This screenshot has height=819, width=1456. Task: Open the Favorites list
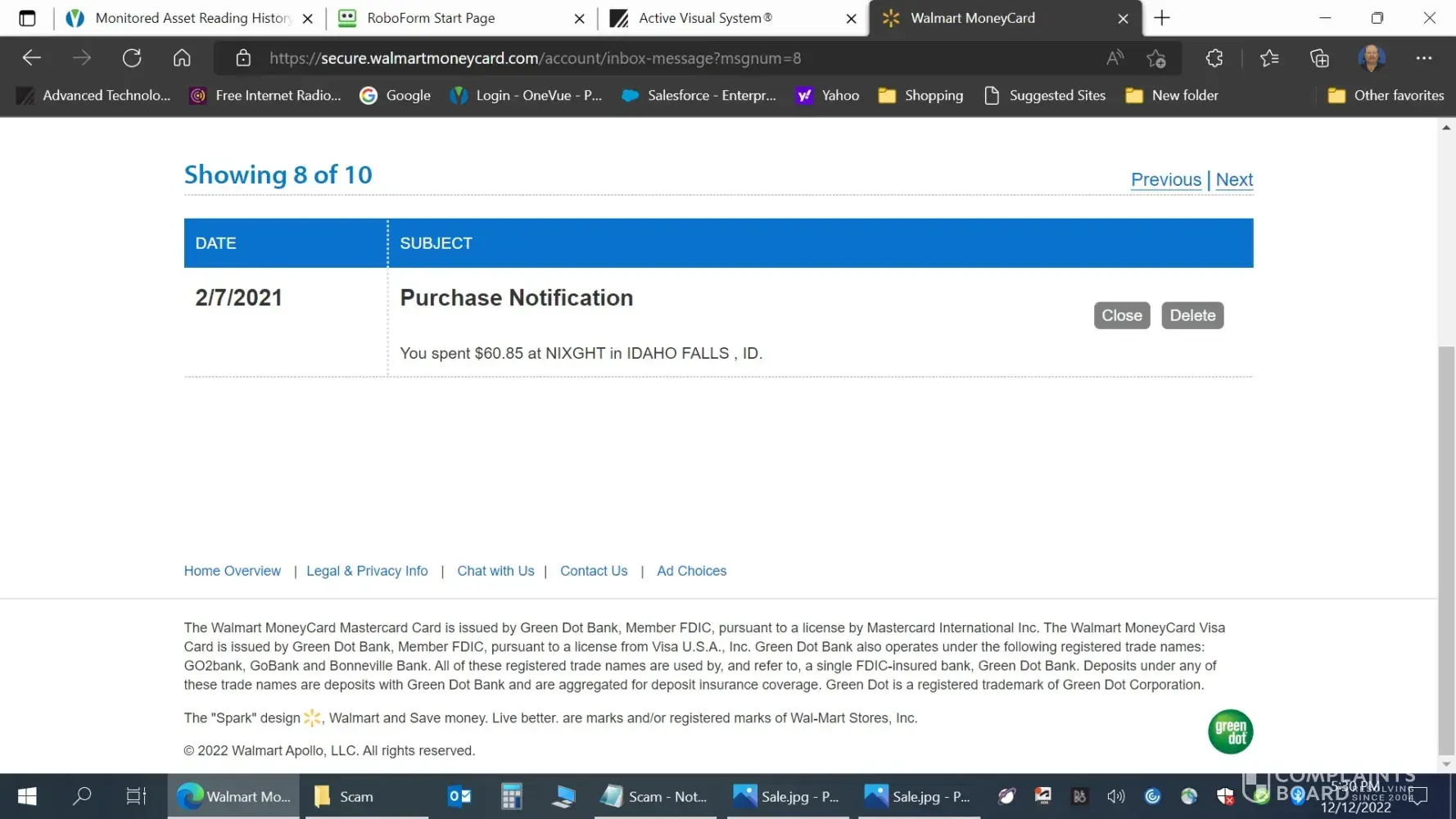pyautogui.click(x=1269, y=58)
